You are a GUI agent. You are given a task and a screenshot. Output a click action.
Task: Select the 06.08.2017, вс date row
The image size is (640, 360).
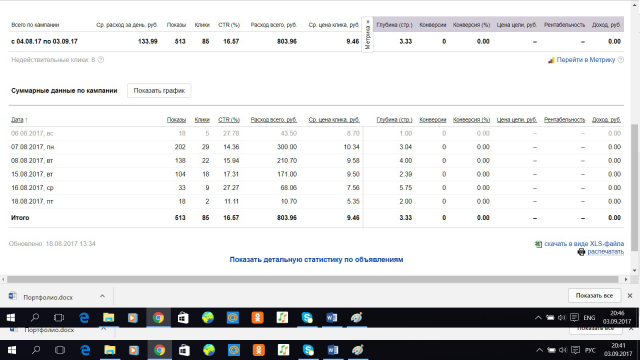pos(316,133)
